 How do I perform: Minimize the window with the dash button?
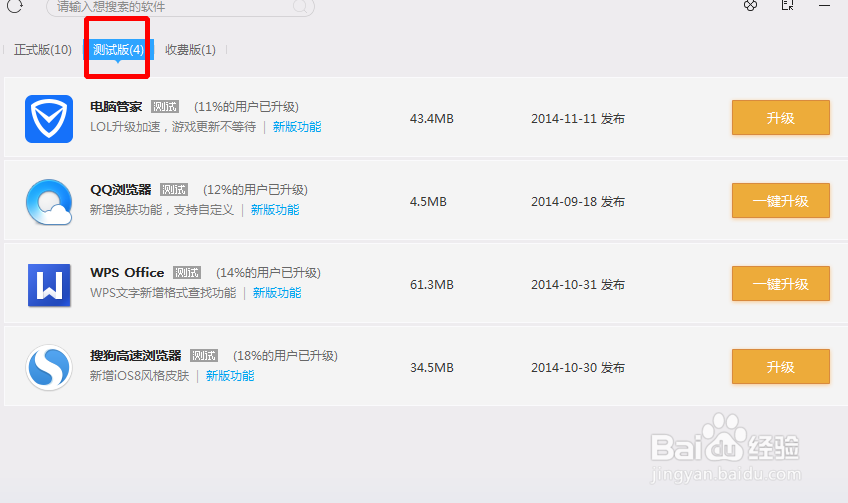[824, 5]
